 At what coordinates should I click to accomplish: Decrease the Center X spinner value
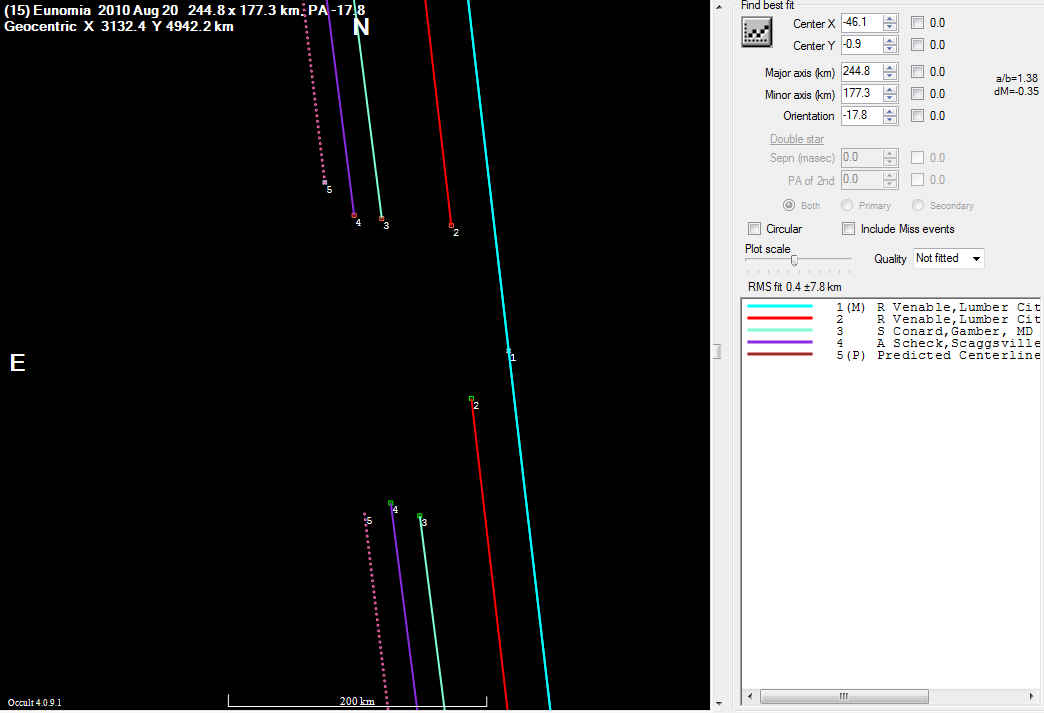pos(890,28)
